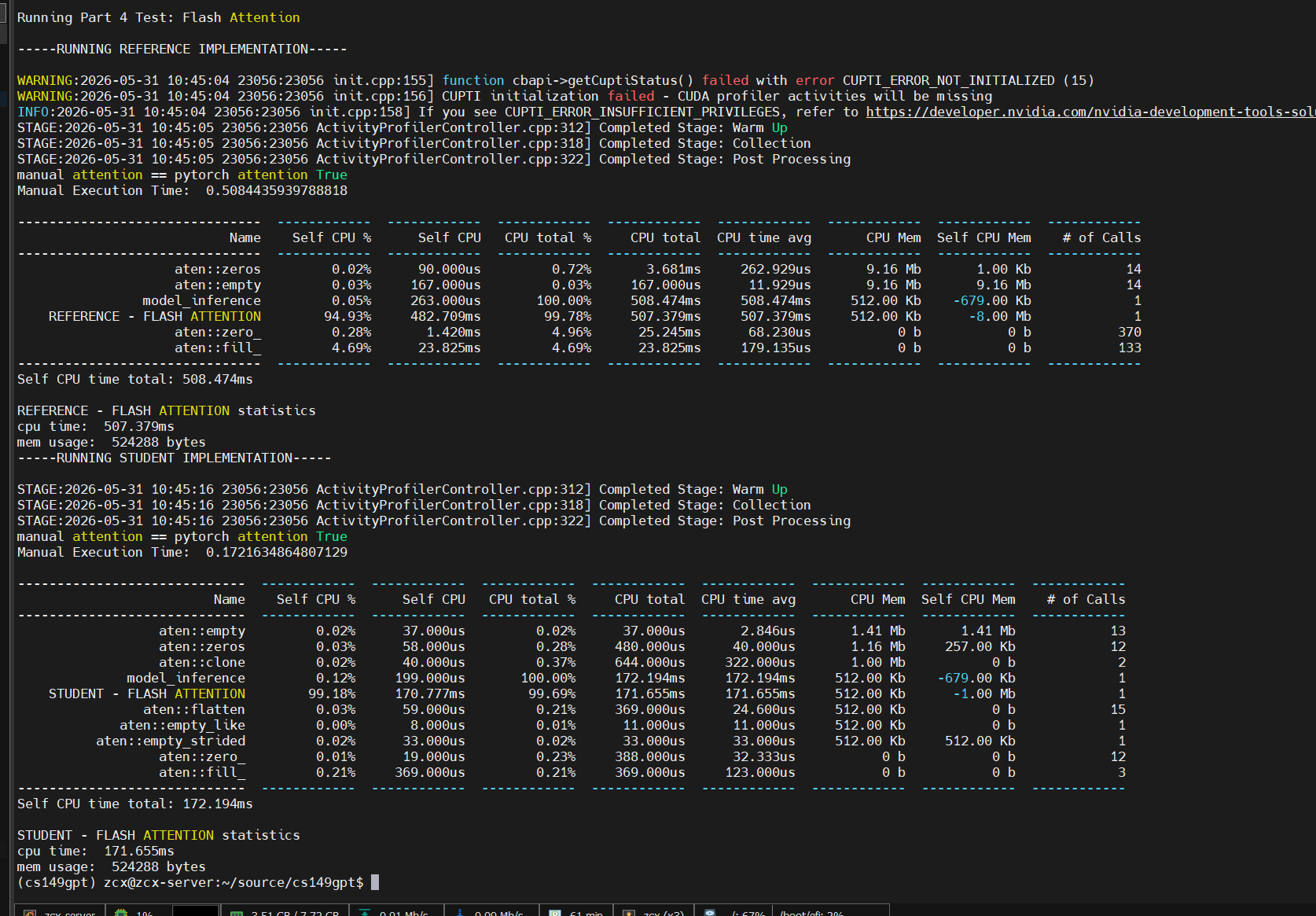The image size is (1316, 916).
Task: Click the terminal cursor at the prompt
Action: click(375, 882)
